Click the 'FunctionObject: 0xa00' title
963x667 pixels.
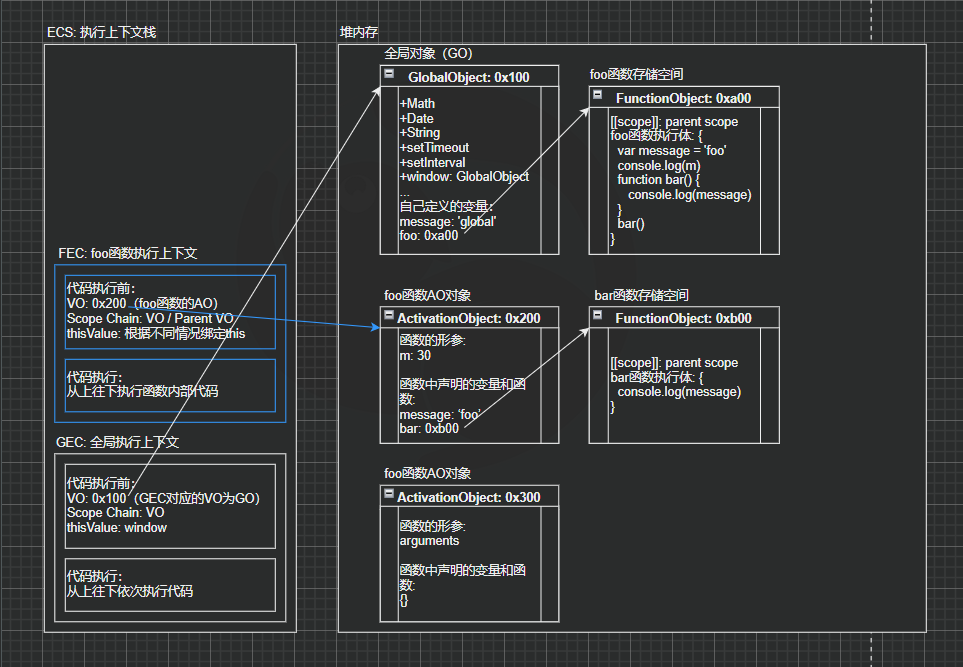[684, 98]
